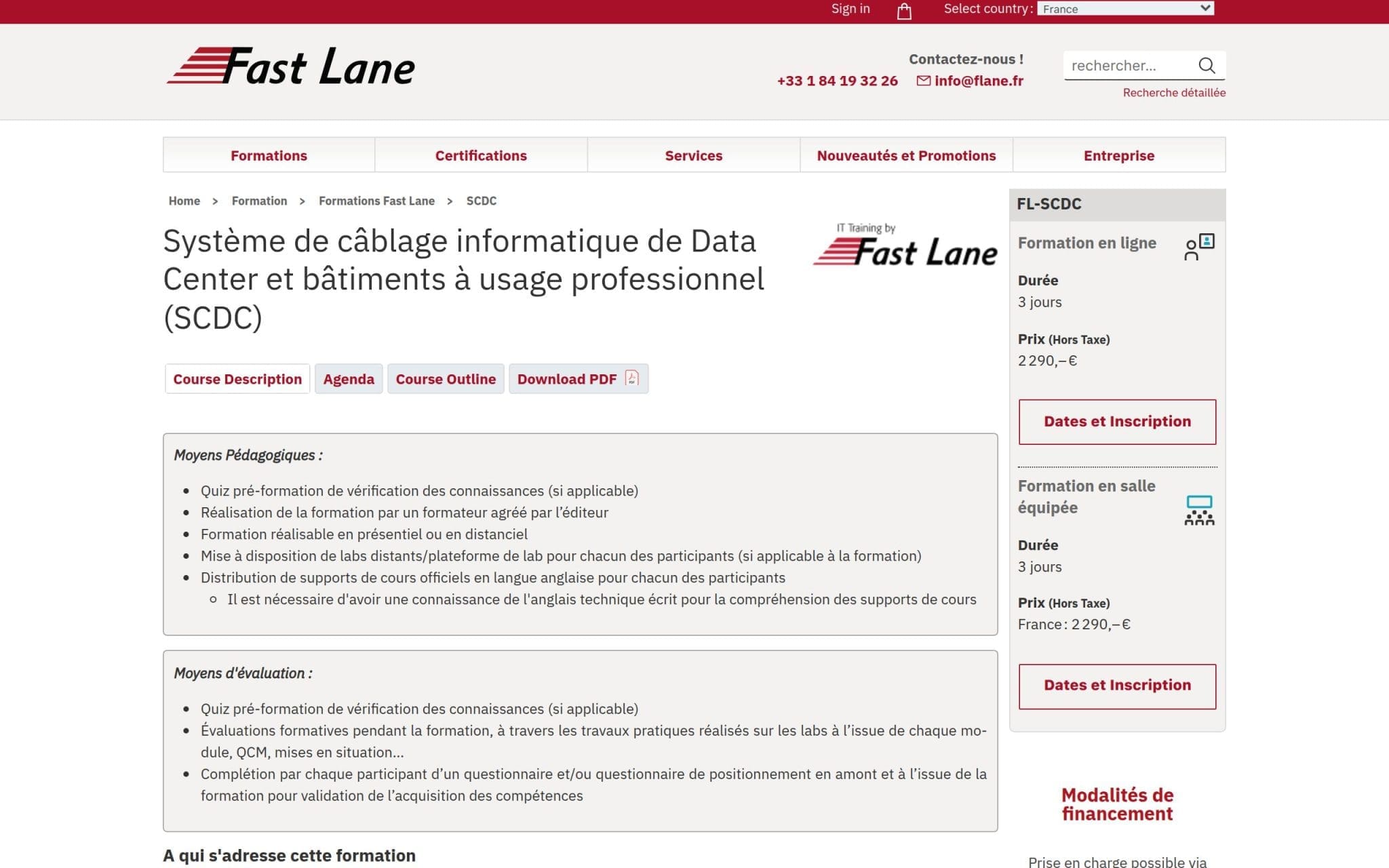Open the Select country dropdown
This screenshot has height=868, width=1389.
click(x=1126, y=9)
